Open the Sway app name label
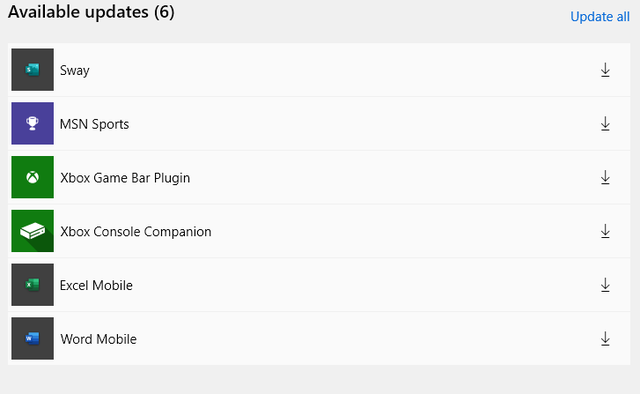The image size is (640, 394). [75, 71]
